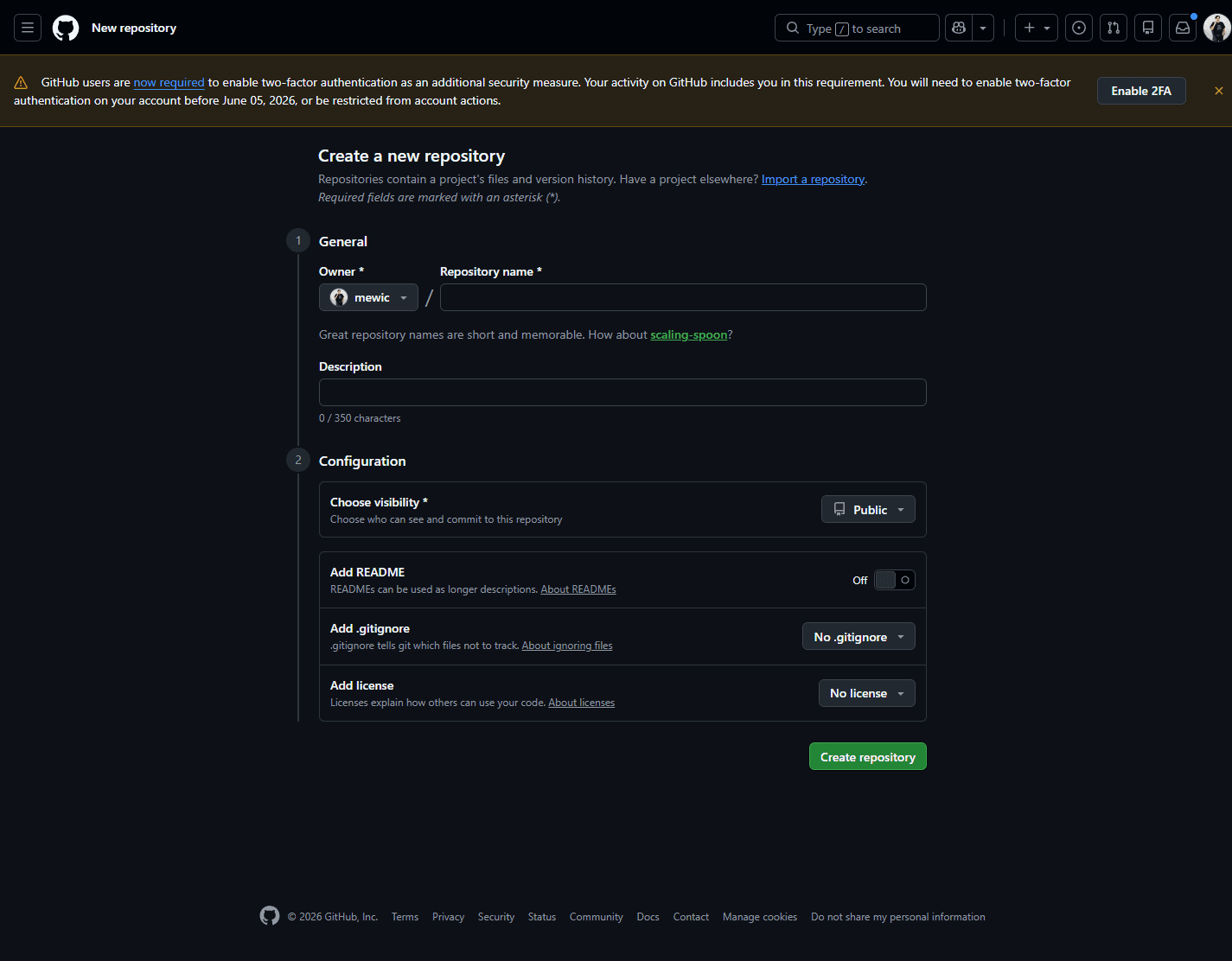Open the No license dropdown

pos(867,693)
